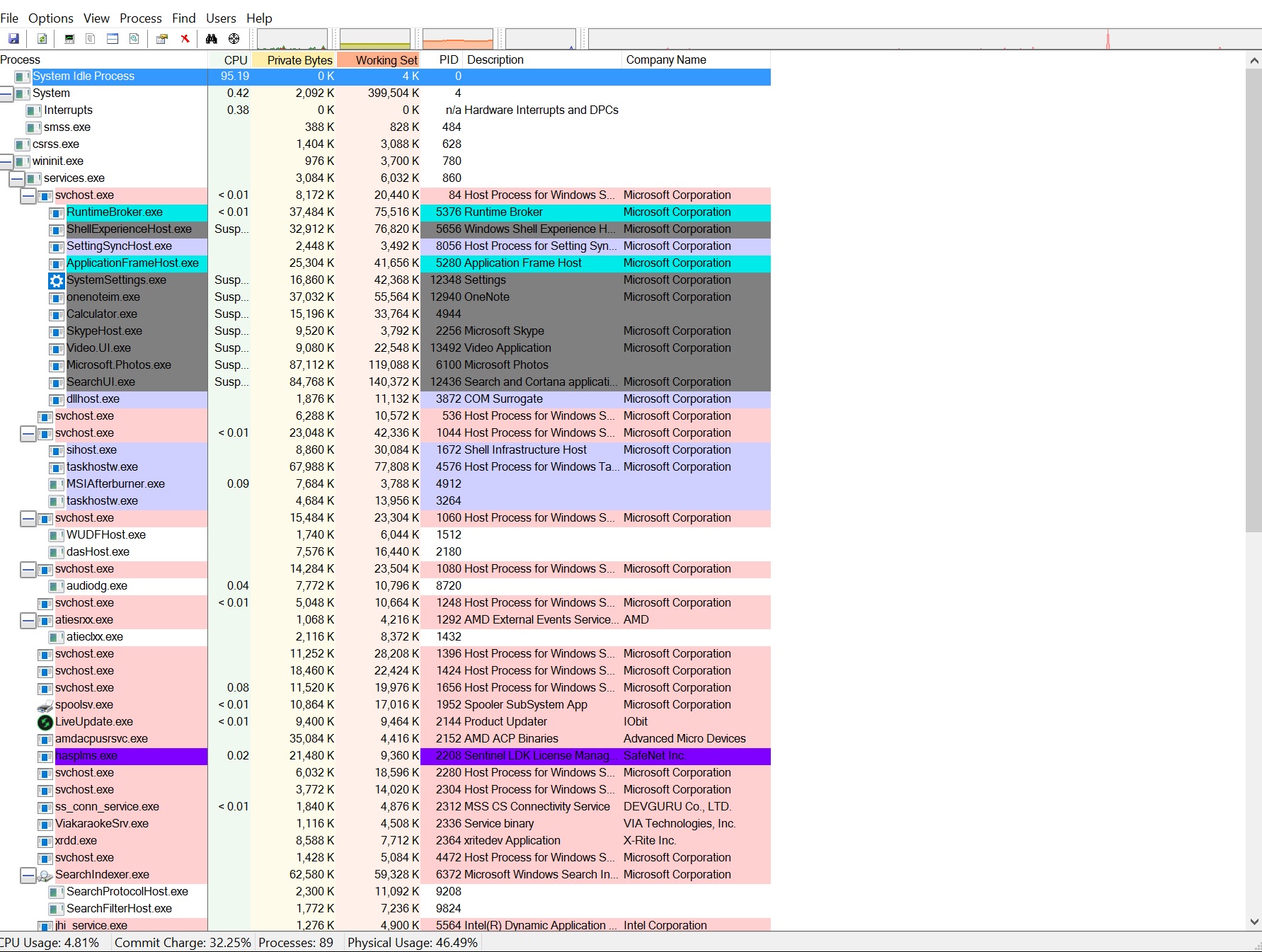Click the CPU usage mini graph

tap(292, 39)
